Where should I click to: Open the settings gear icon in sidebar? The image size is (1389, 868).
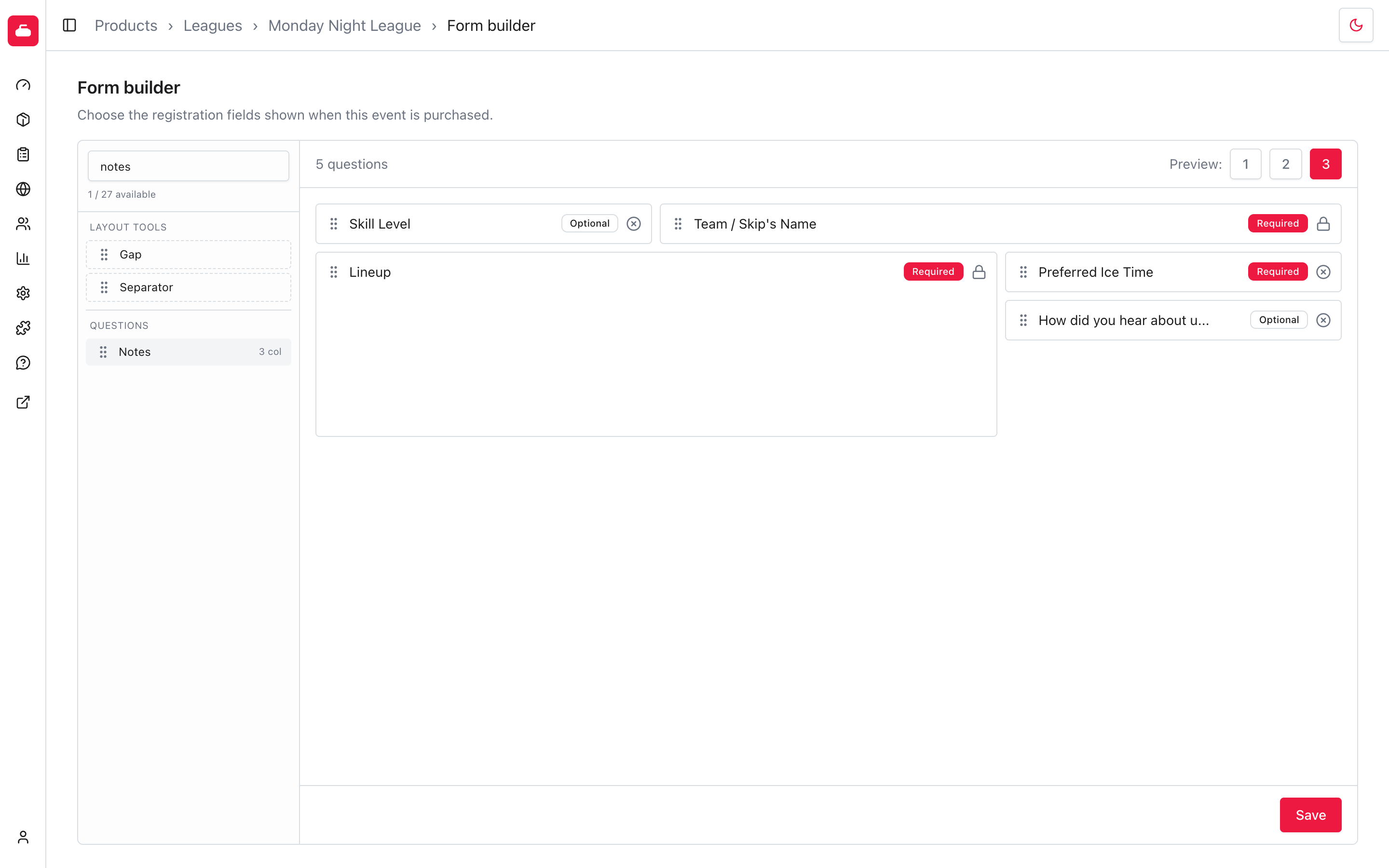tap(23, 293)
